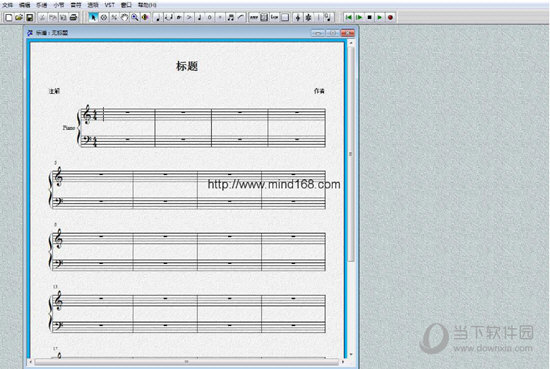
Task: Click the horizontal scrollbar left arrow
Action: coord(31,361)
